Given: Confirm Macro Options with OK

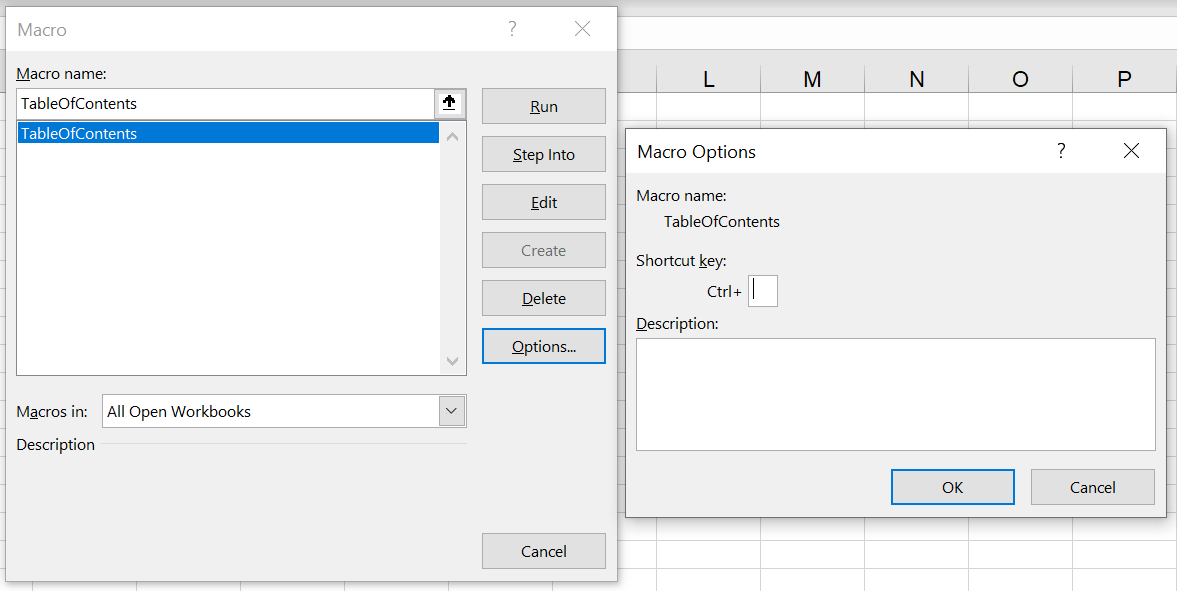Looking at the screenshot, I should [x=952, y=487].
